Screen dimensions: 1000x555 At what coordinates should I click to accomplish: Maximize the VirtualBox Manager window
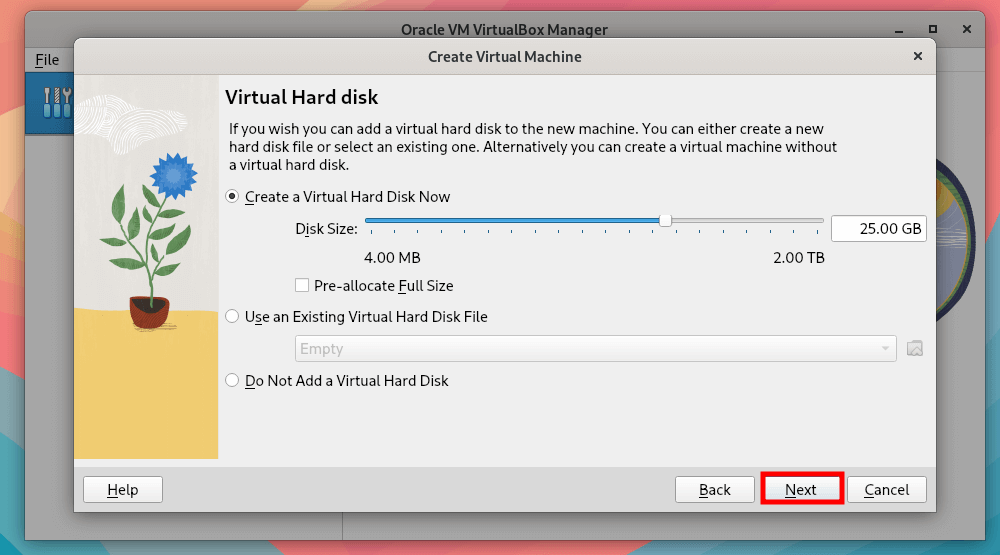point(933,30)
